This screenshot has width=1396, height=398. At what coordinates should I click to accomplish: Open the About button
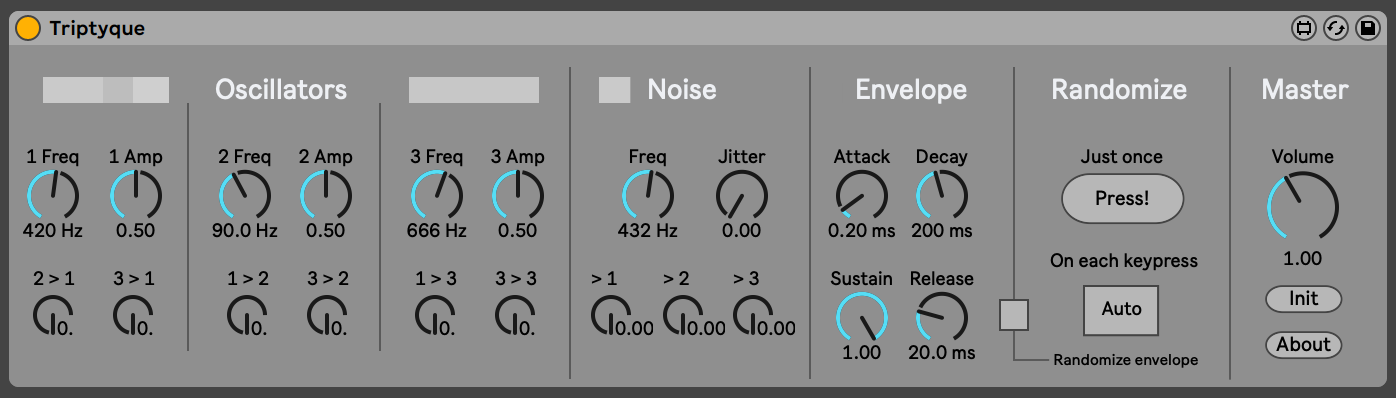[x=1303, y=345]
